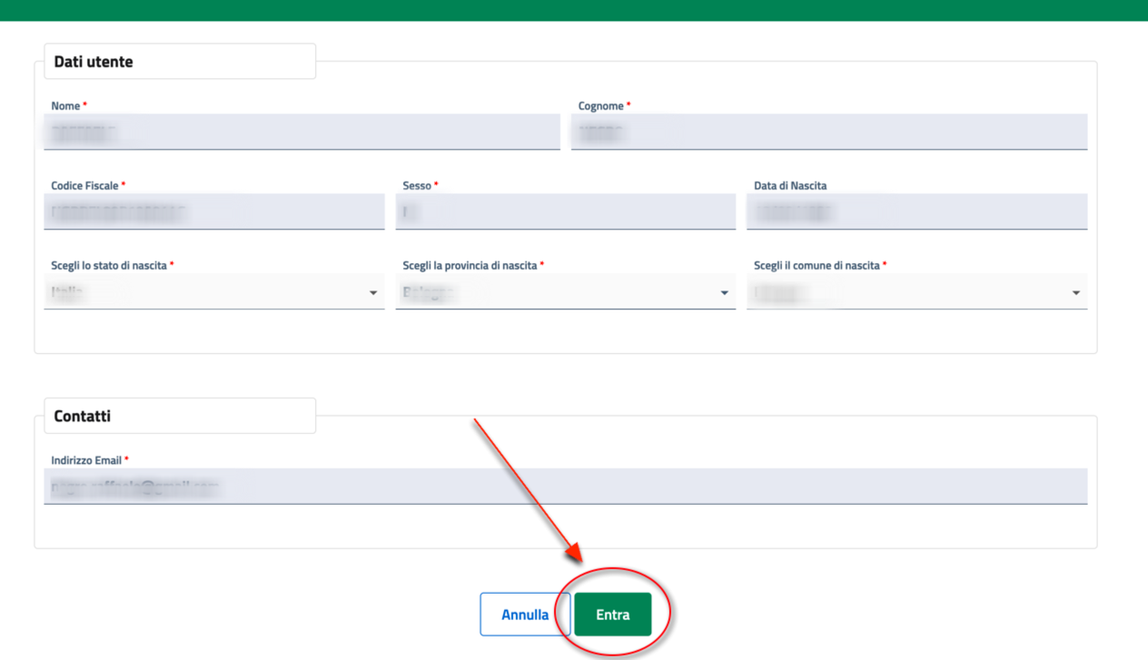Focus the Data di Nascita field

[x=916, y=212]
